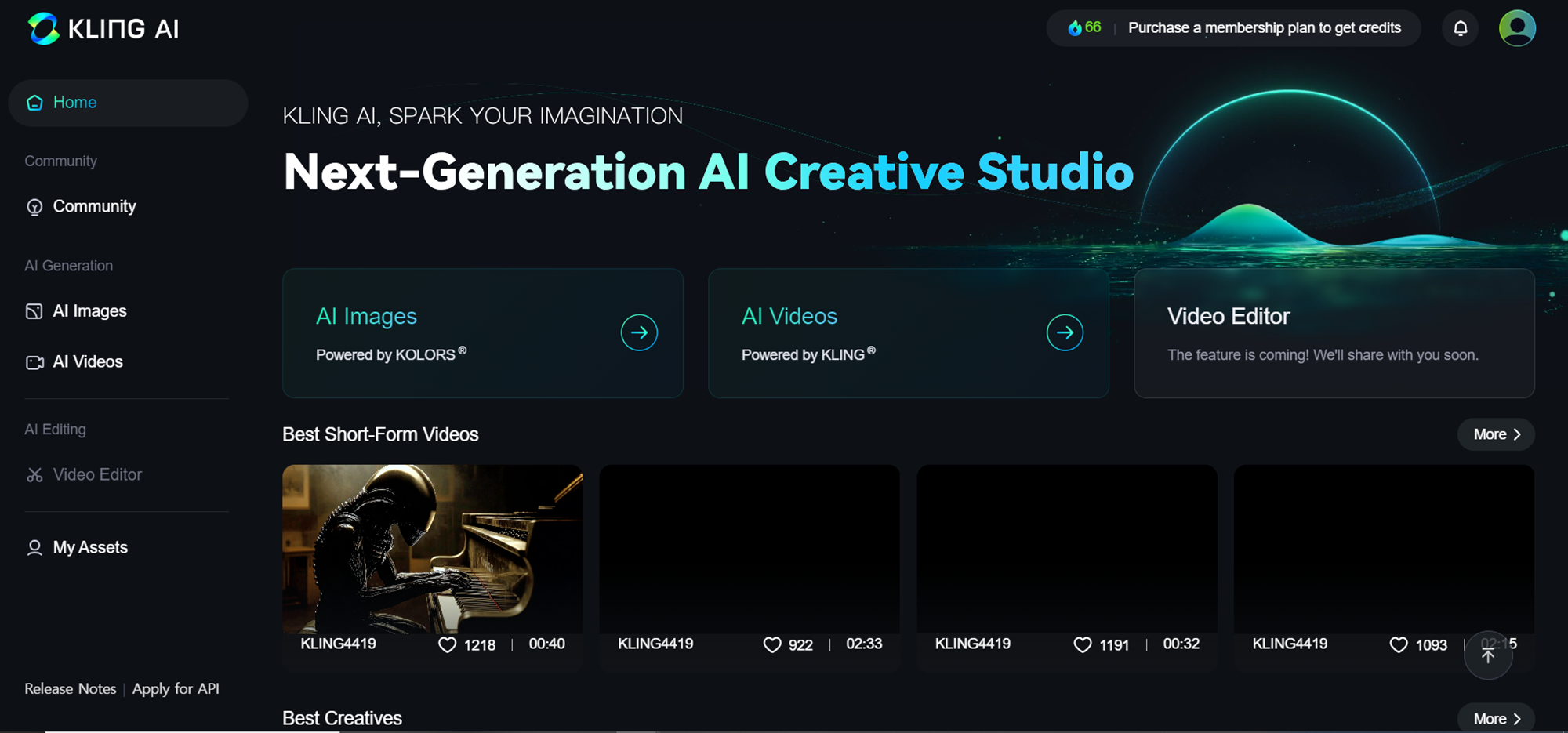Click the AI Videos camera icon in sidebar

click(34, 362)
